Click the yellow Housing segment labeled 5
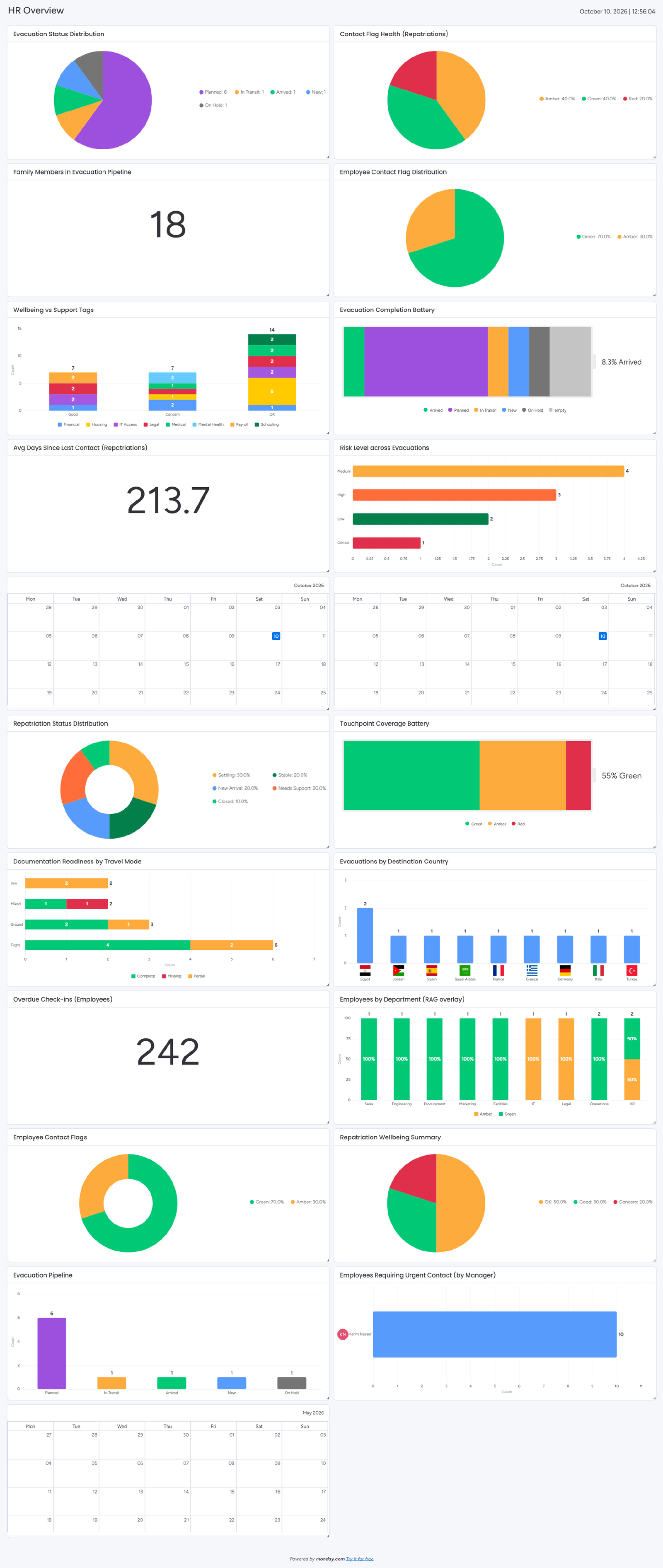Viewport: 663px width, 1568px height. [272, 392]
